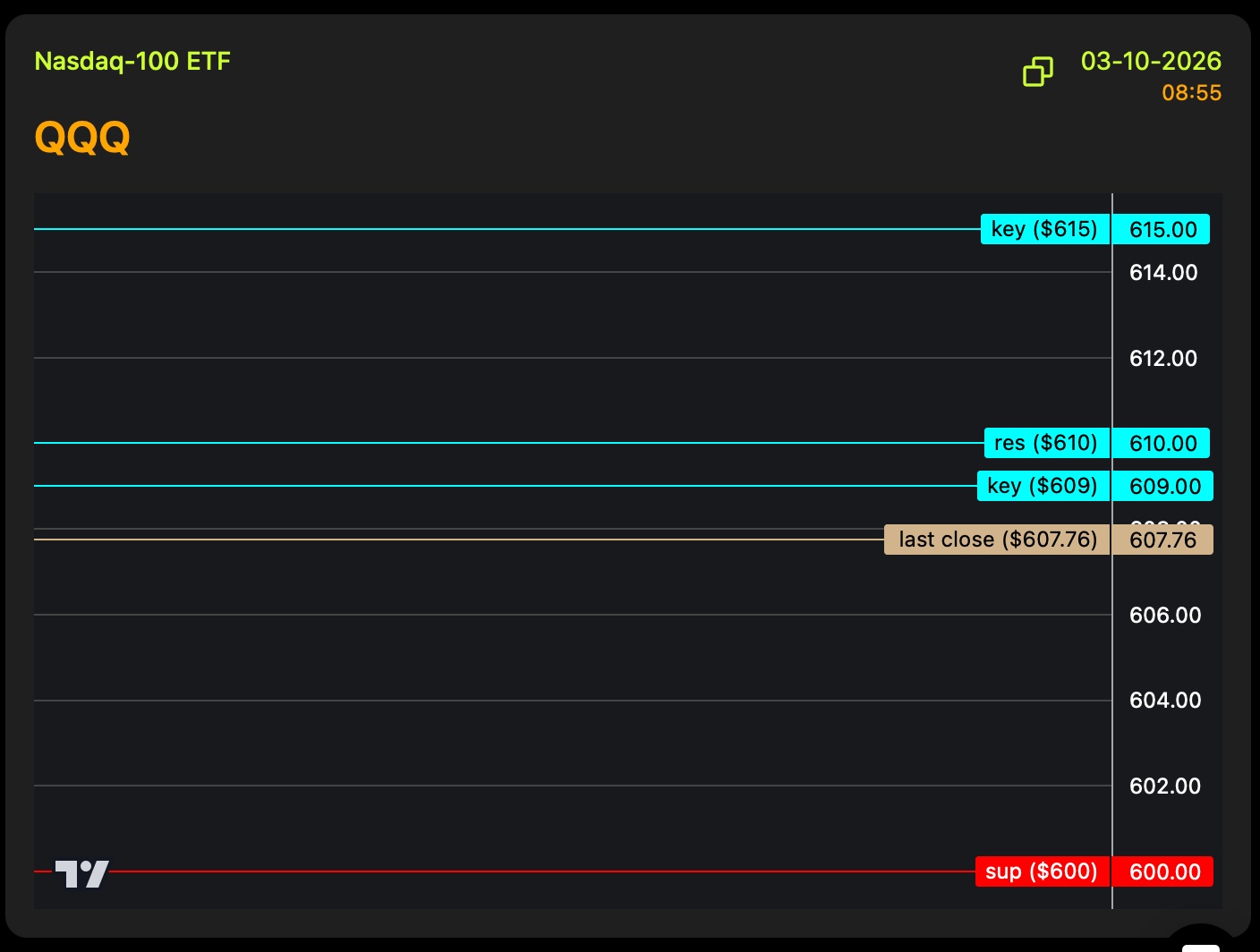Image resolution: width=1260 pixels, height=952 pixels.
Task: Click the 606.00 price axis value
Action: (x=1164, y=615)
